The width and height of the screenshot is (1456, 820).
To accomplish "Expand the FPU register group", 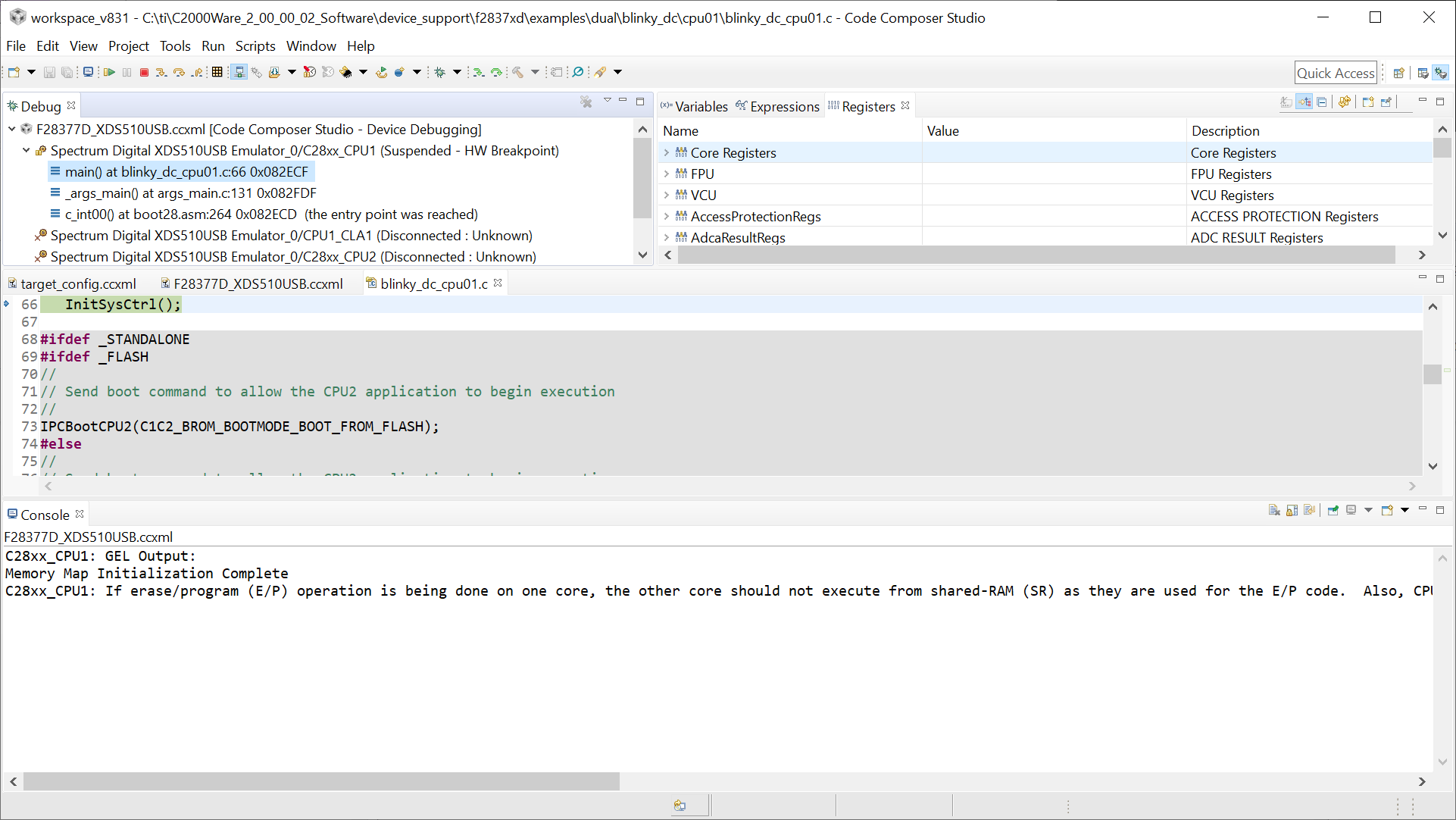I will 667,174.
